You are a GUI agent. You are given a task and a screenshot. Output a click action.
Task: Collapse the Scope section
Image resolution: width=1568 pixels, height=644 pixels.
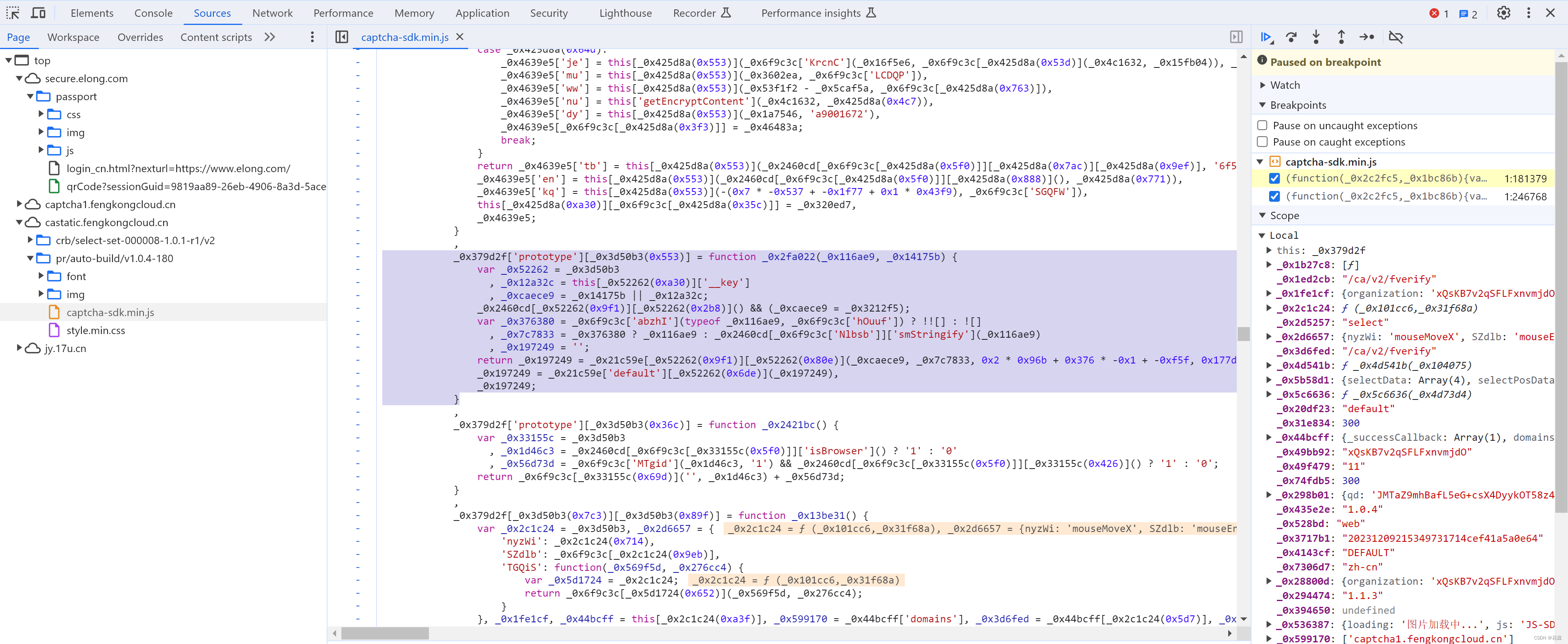pos(1263,215)
